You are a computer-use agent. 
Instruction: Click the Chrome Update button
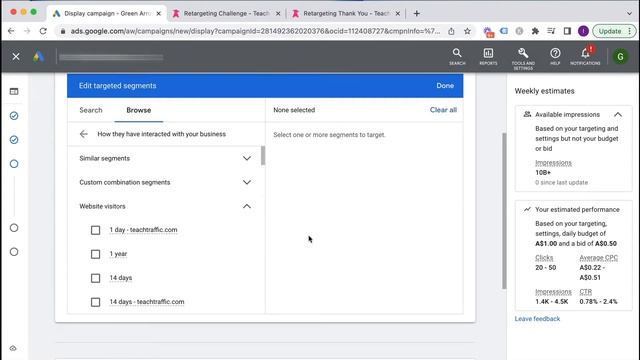pyautogui.click(x=614, y=31)
